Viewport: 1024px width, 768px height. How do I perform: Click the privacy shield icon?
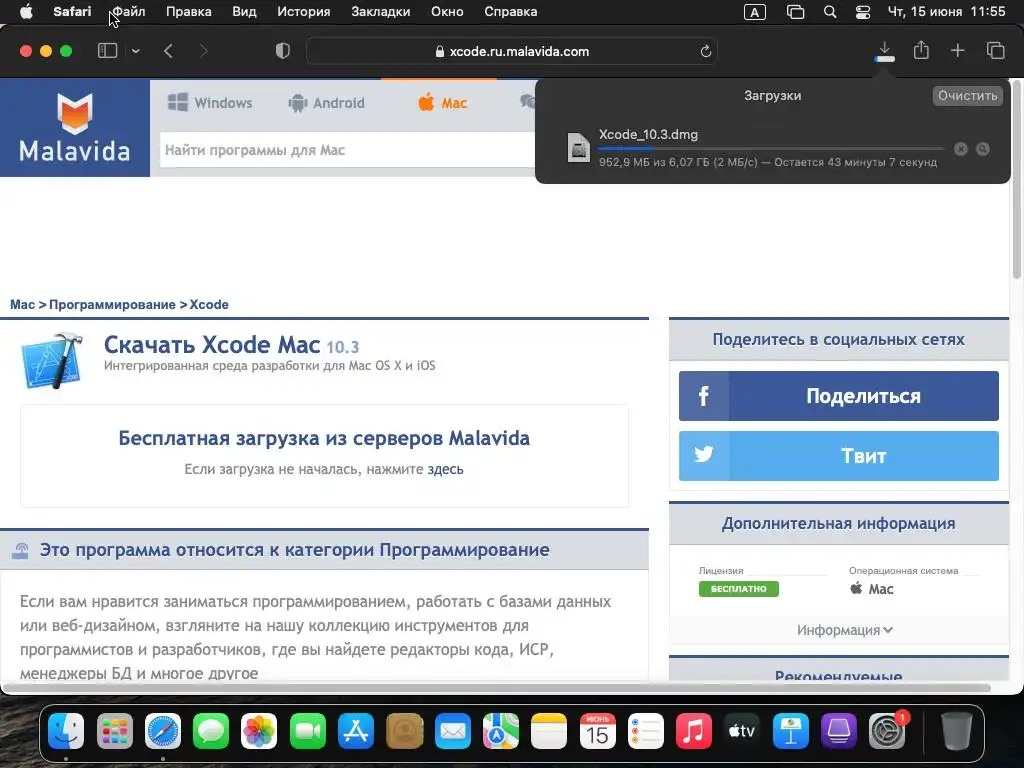click(283, 51)
